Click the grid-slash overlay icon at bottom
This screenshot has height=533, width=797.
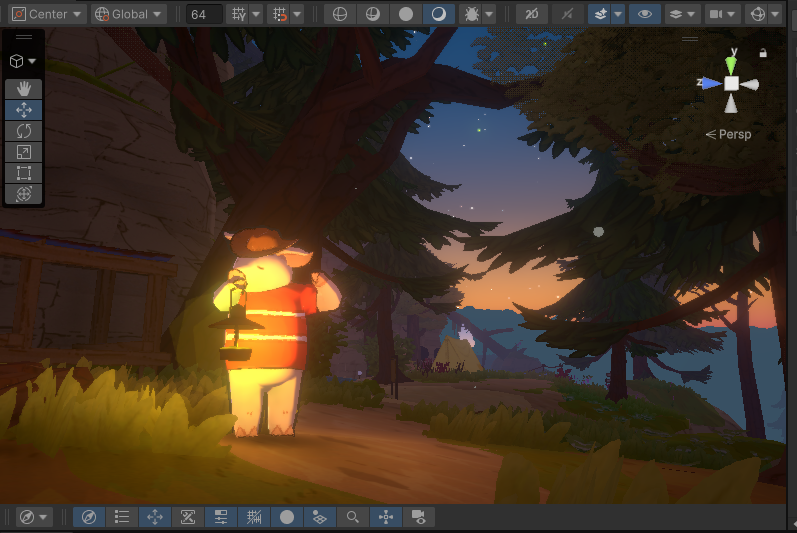(x=254, y=517)
